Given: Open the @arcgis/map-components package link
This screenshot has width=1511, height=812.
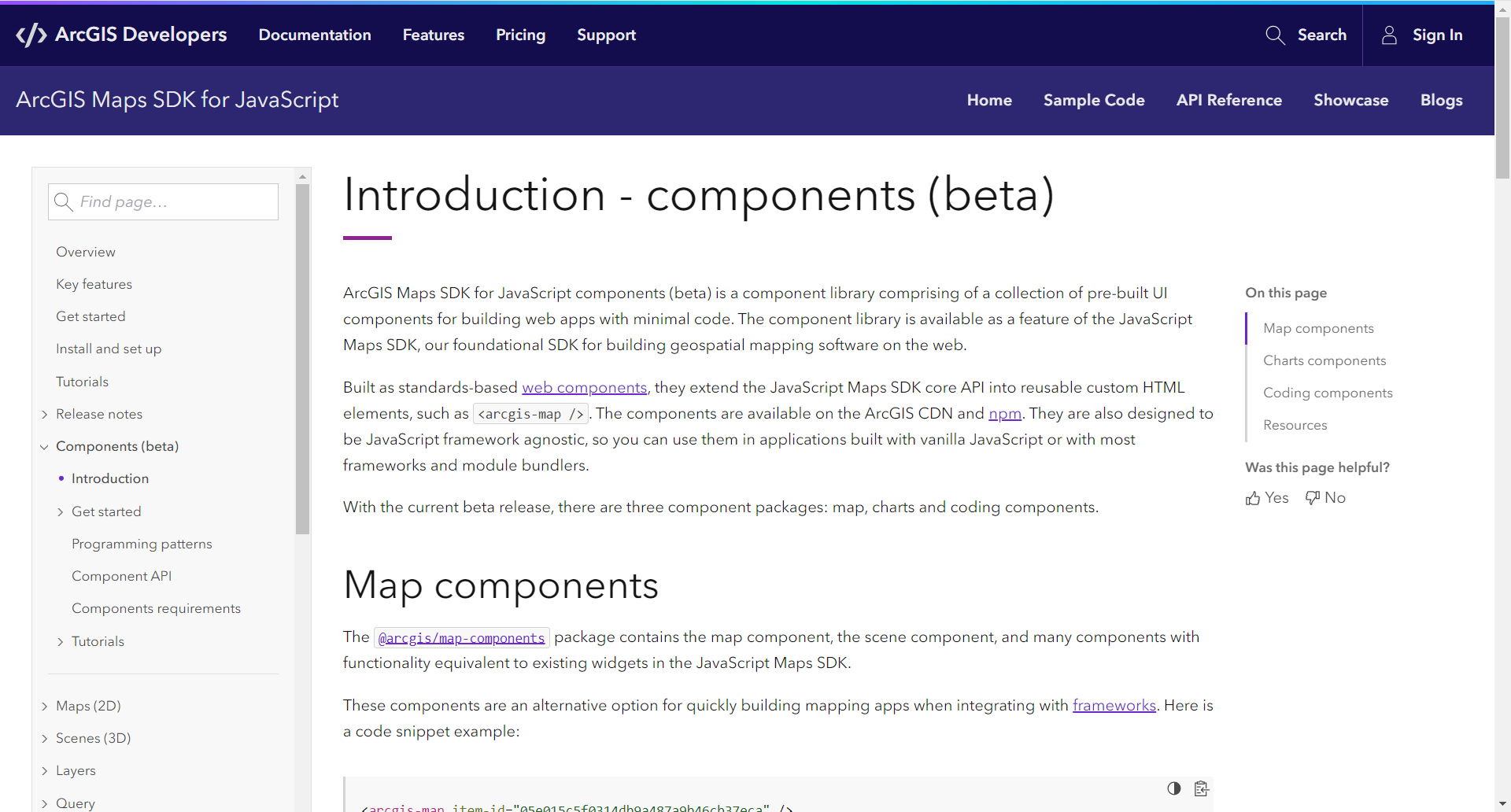Looking at the screenshot, I should (x=461, y=637).
